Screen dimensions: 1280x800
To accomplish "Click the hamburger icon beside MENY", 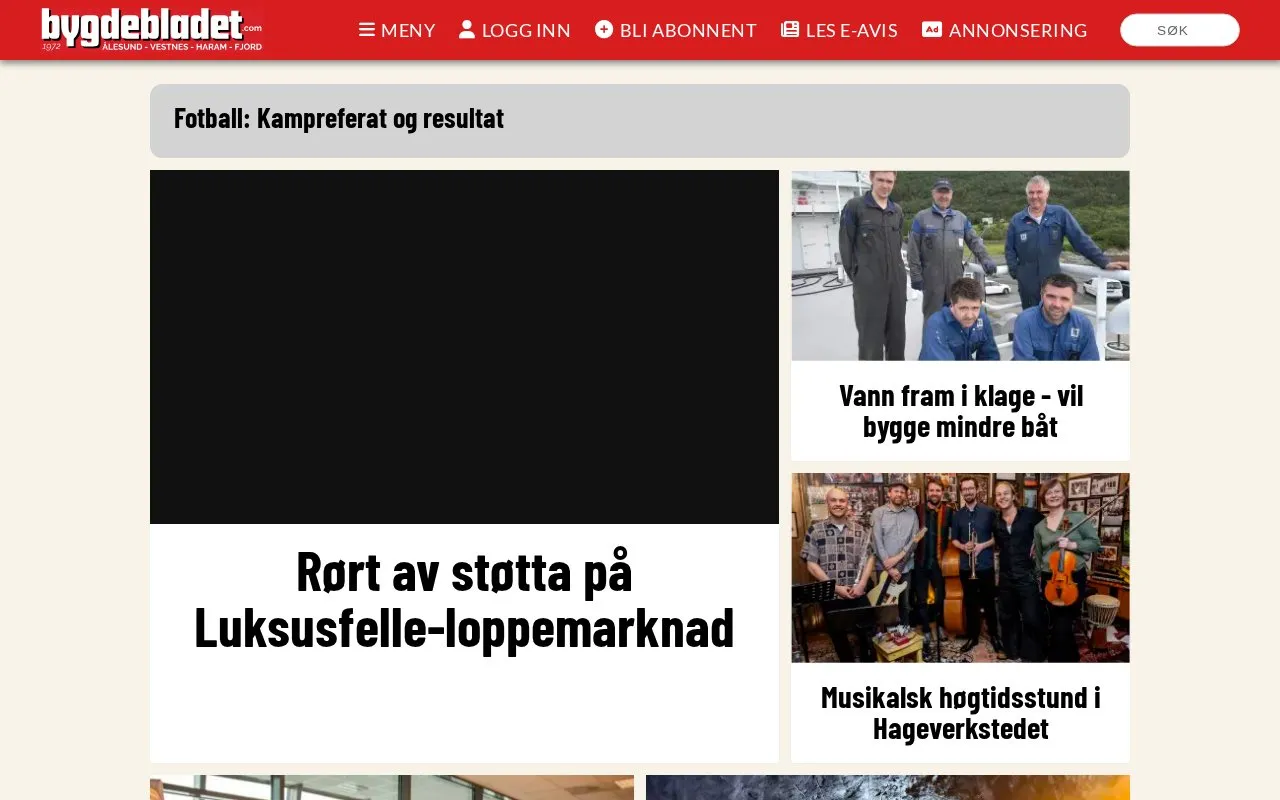I will coord(367,30).
